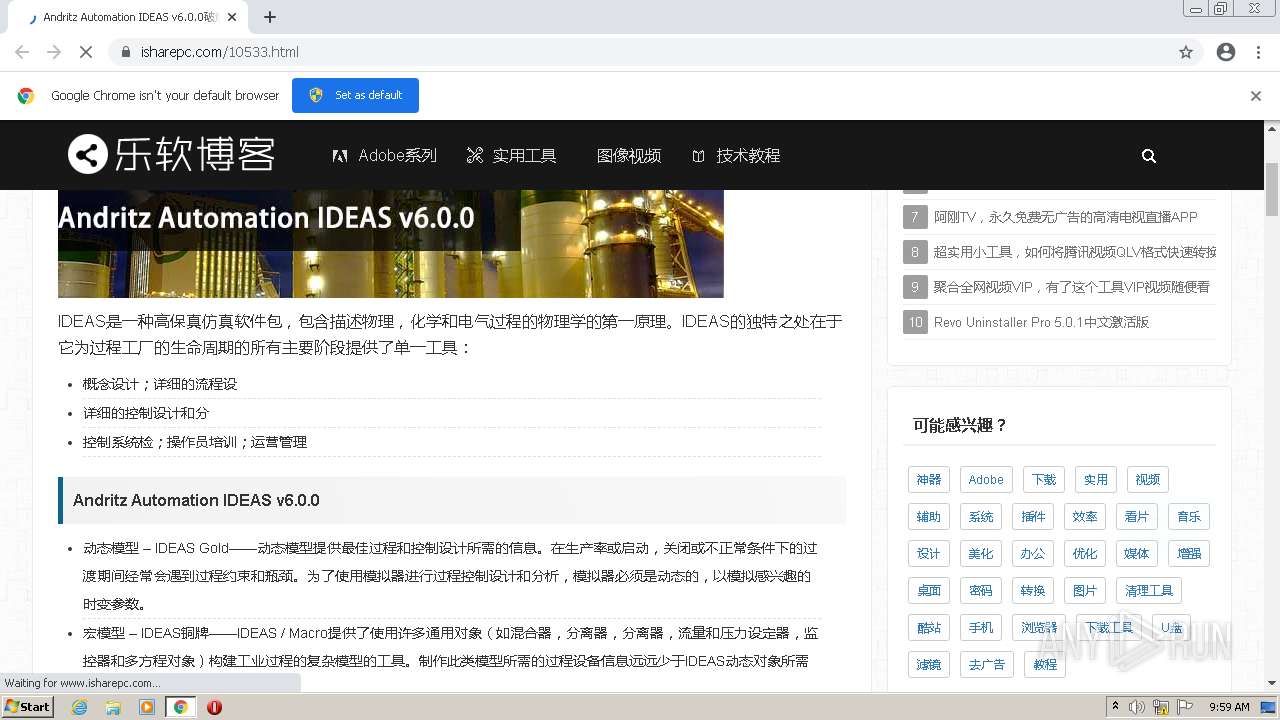
Task: Bookmark this page with the star icon
Action: coord(1186,52)
